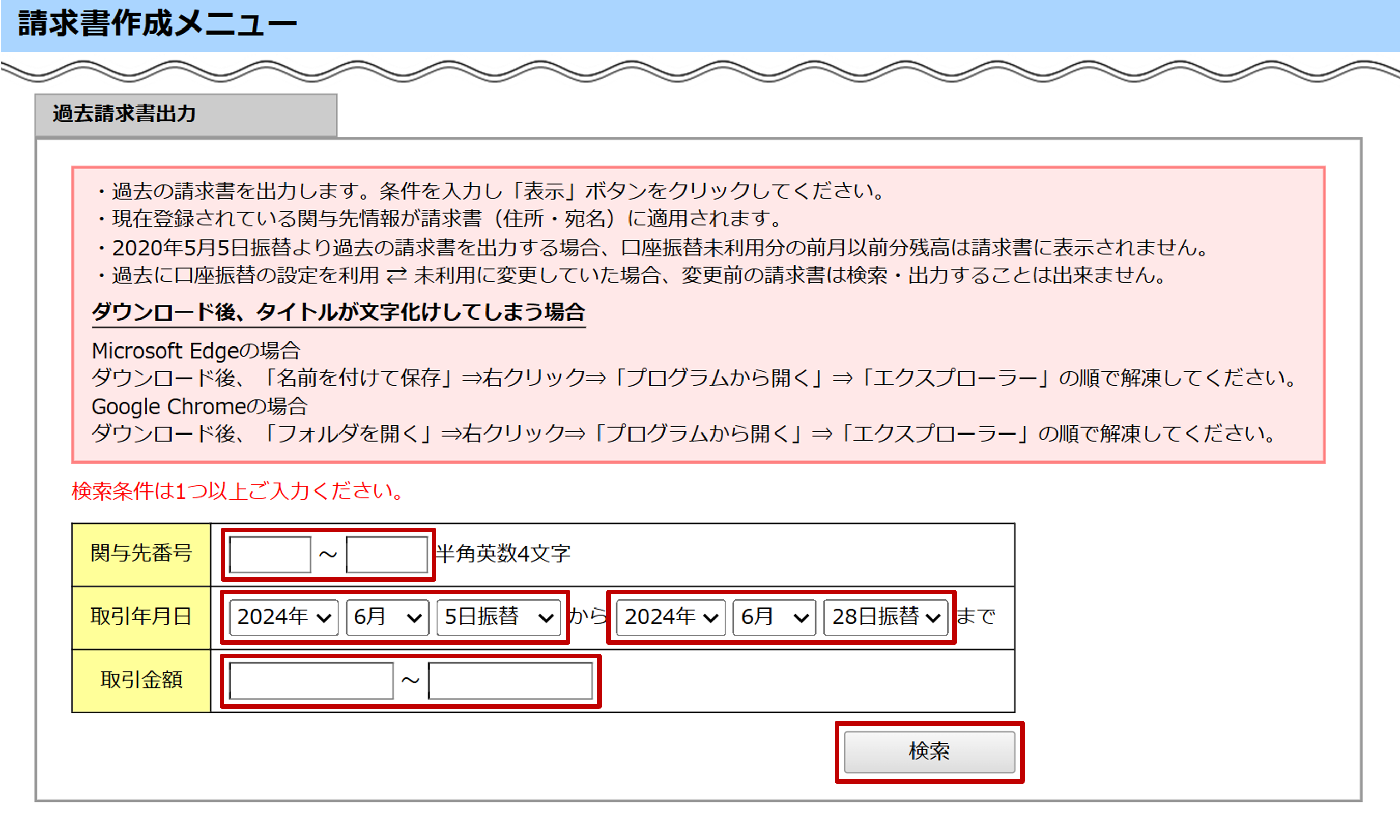
Task: Click the 取引金額 row label
Action: click(141, 680)
